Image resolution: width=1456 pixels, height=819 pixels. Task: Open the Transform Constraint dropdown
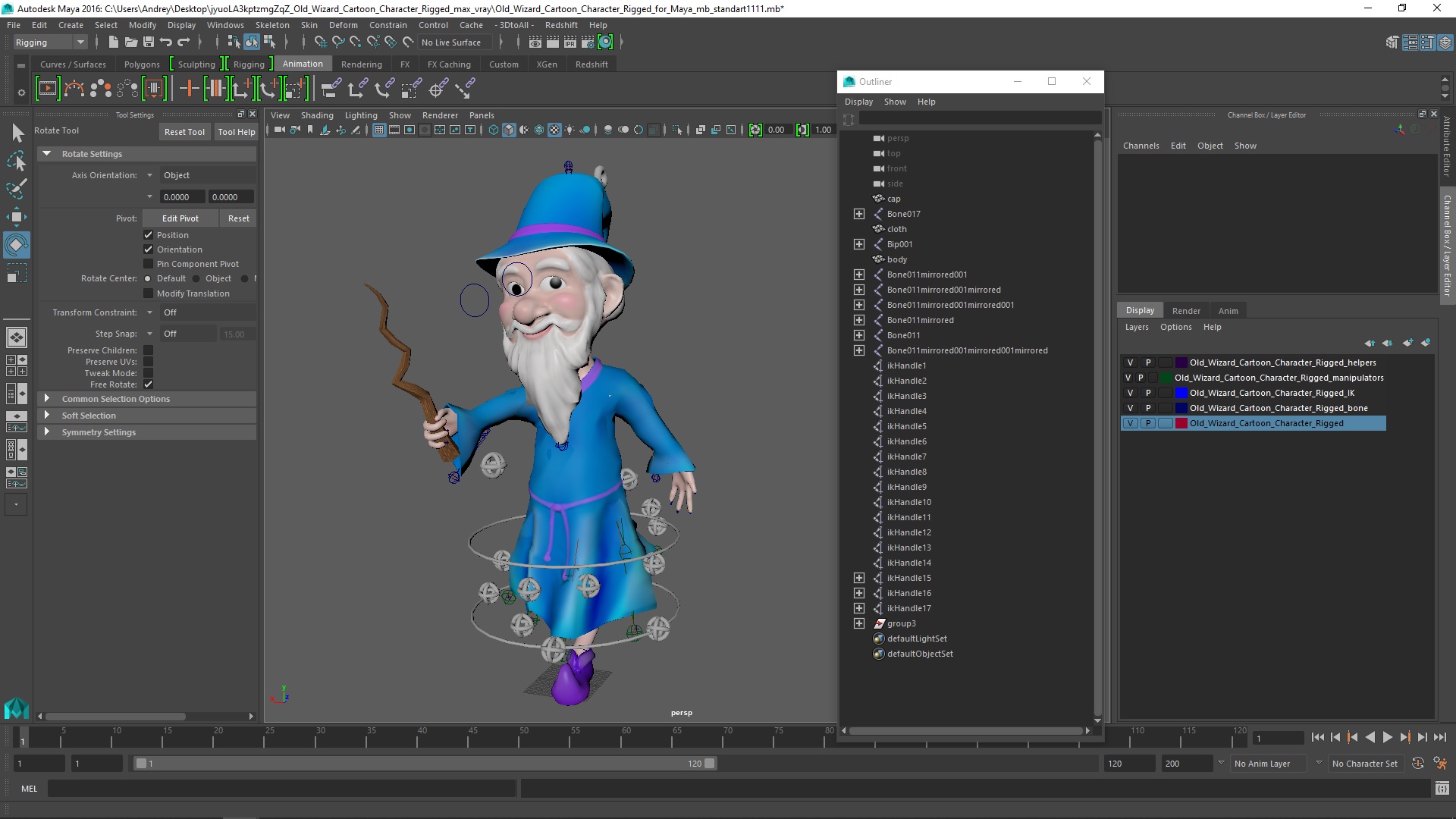click(x=149, y=312)
